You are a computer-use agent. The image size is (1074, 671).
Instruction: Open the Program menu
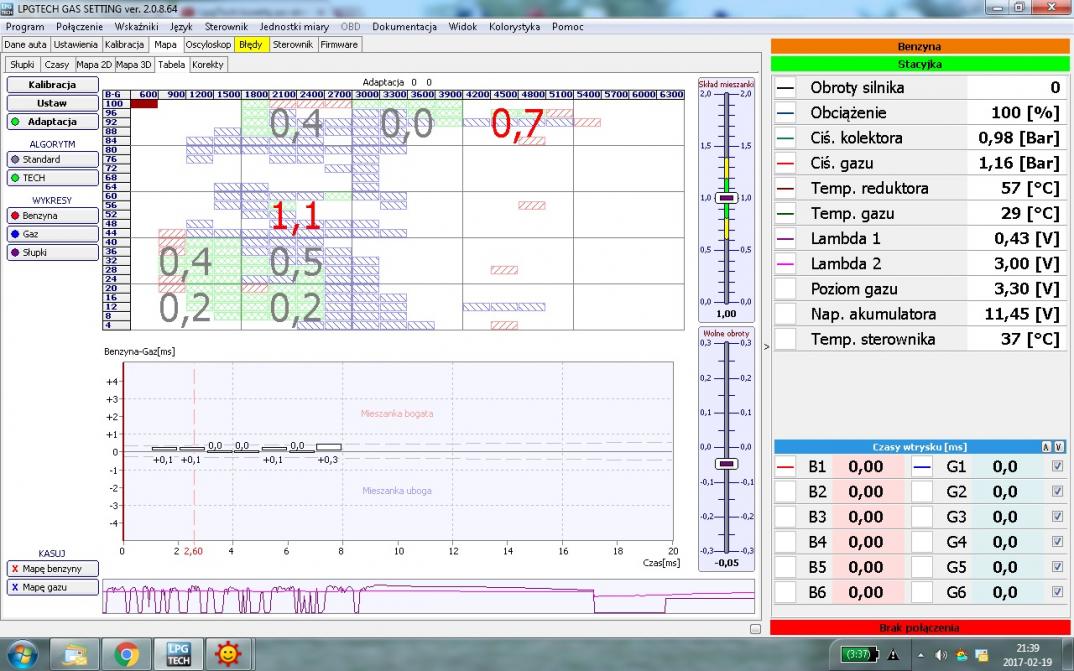coord(25,27)
